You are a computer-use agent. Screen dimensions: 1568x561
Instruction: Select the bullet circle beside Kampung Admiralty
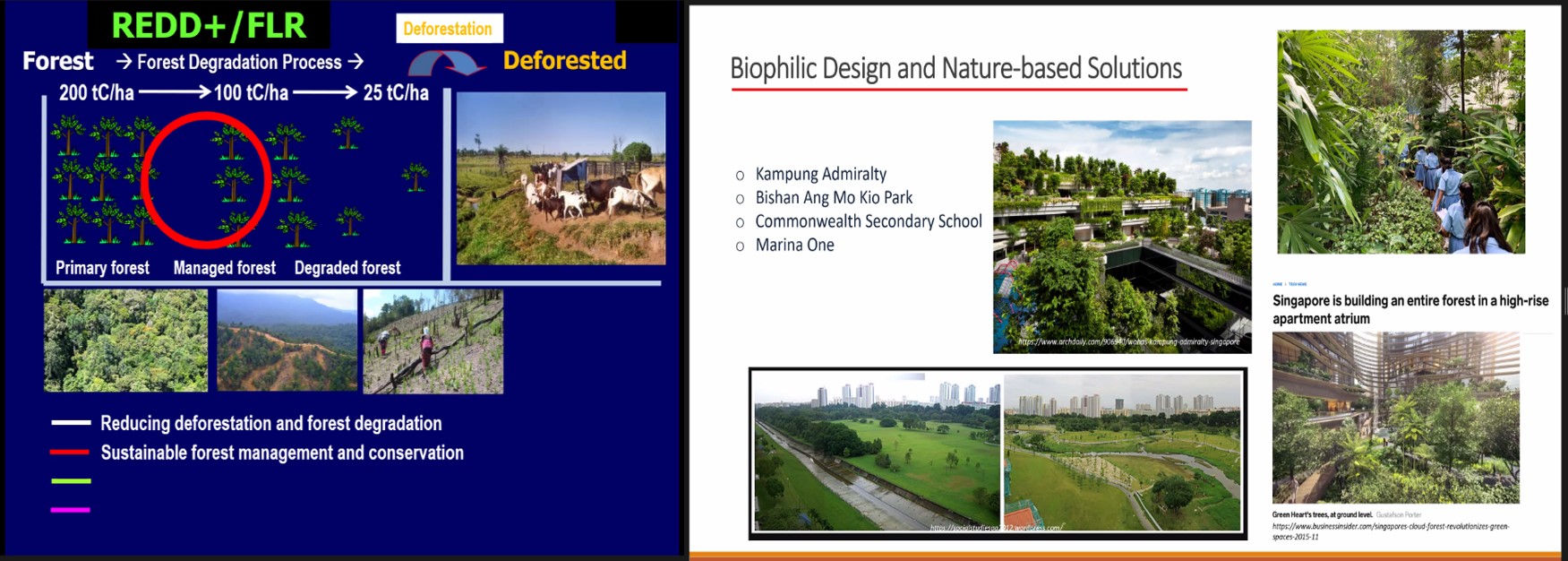(x=740, y=176)
